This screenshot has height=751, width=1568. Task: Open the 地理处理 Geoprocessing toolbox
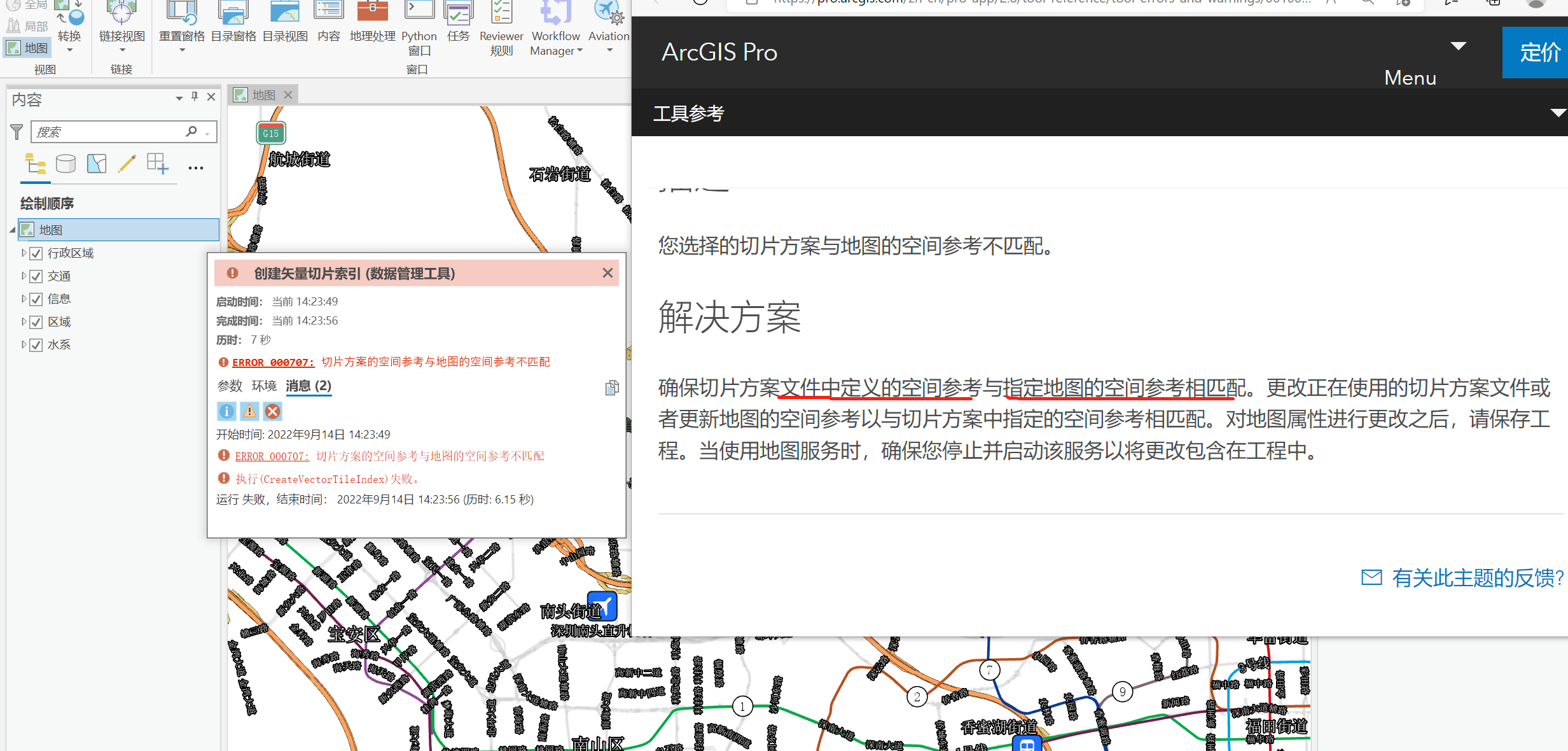[373, 23]
